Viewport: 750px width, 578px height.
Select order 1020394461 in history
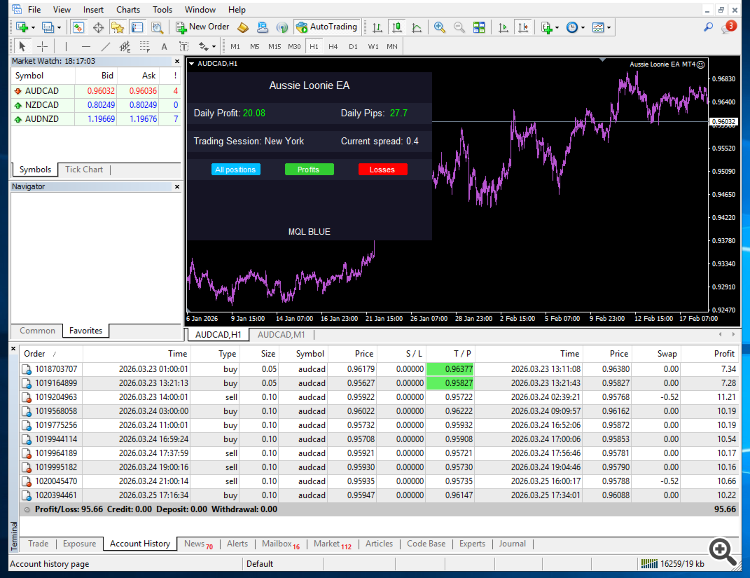click(x=379, y=495)
